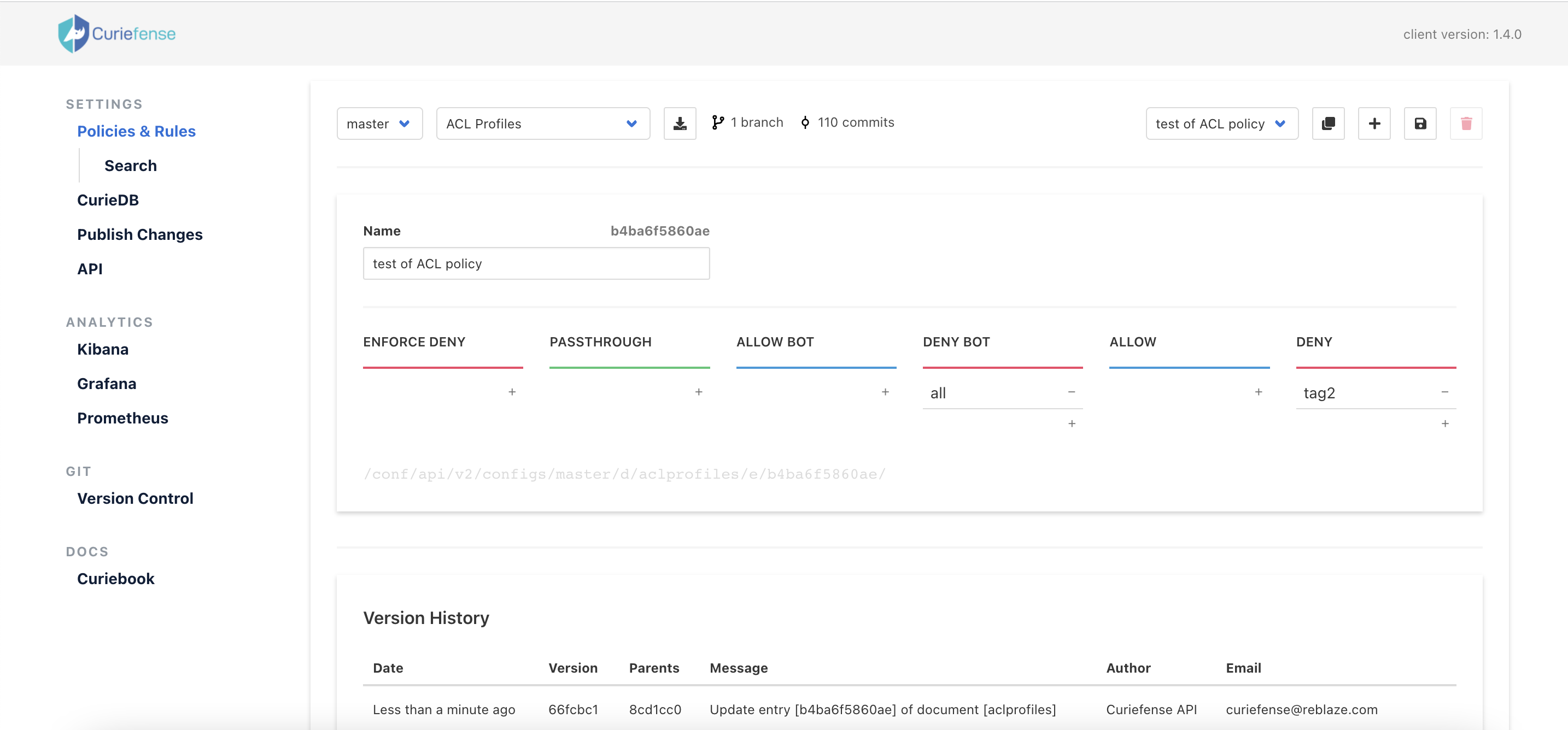Remove tag2 from the Deny column

click(x=1444, y=392)
